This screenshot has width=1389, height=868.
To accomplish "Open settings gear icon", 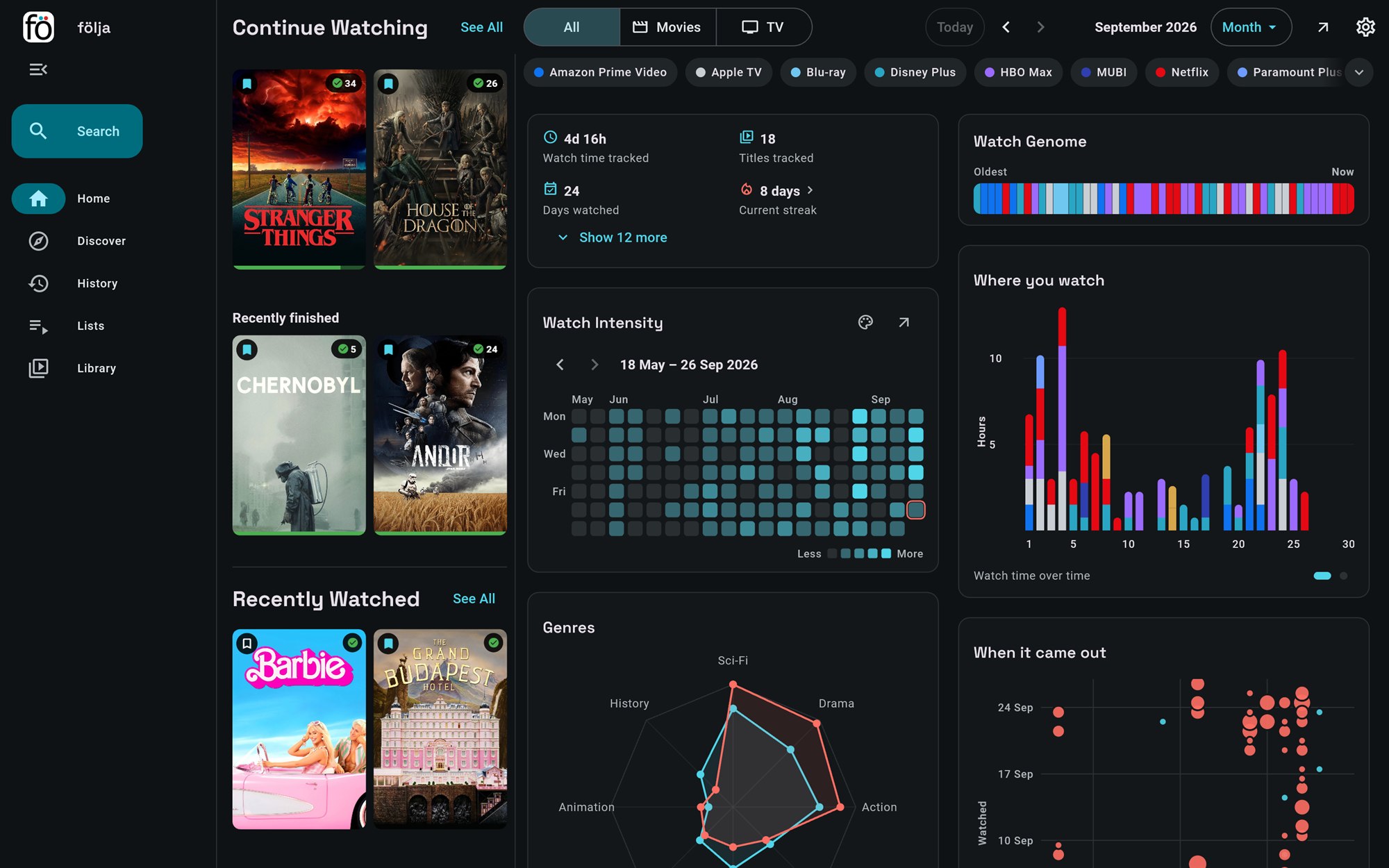I will click(x=1365, y=27).
